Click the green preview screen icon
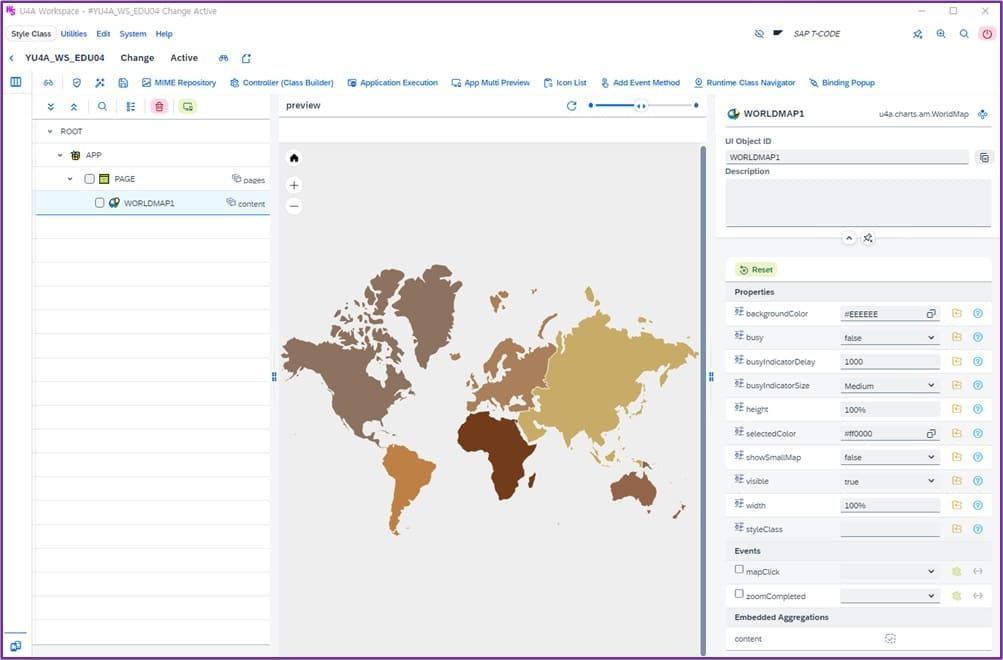 click(187, 107)
